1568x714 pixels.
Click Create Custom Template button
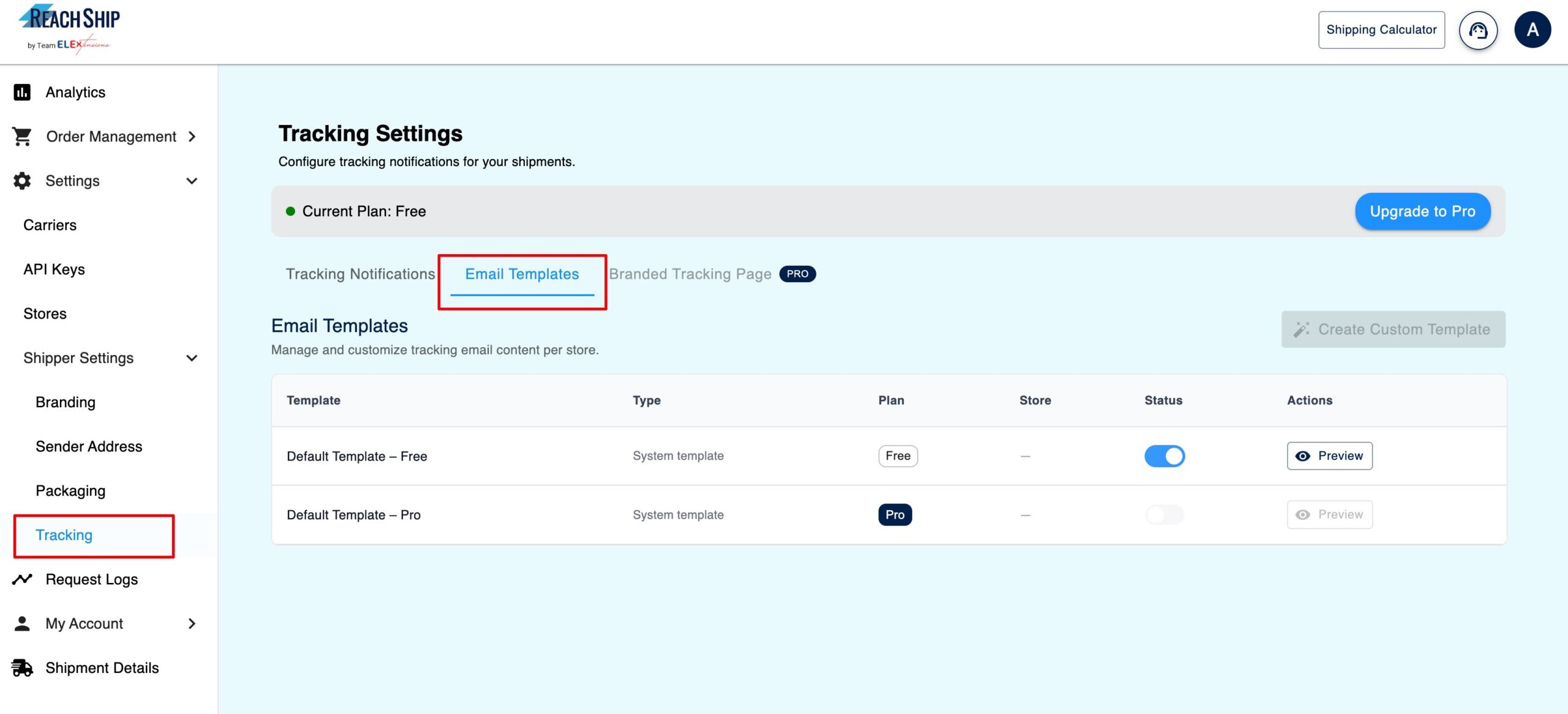tap(1393, 329)
